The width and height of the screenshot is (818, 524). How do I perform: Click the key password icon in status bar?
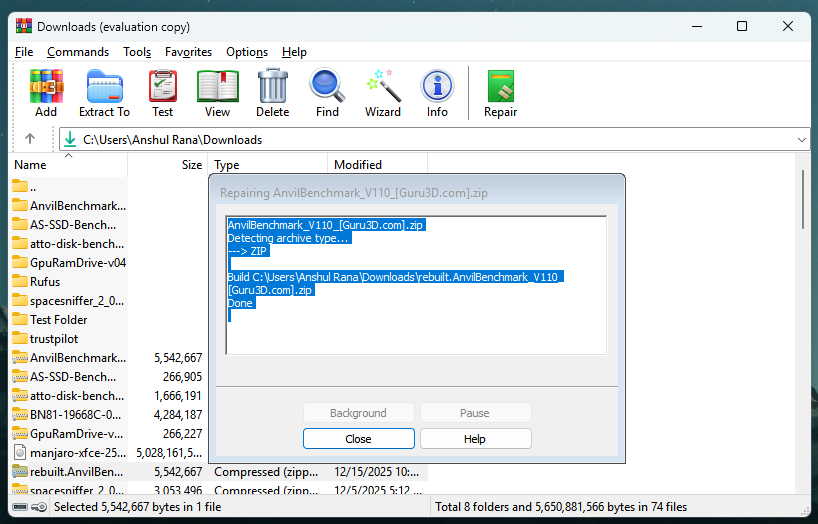tap(39, 507)
